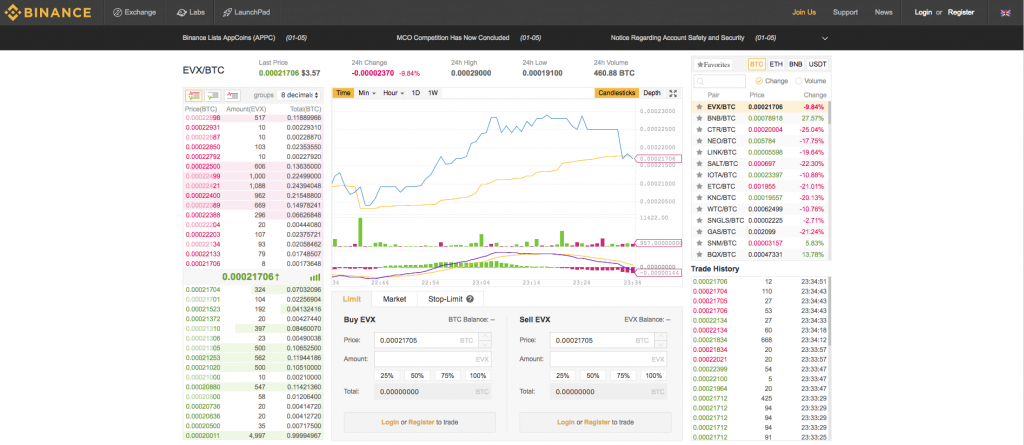Toggle the Favorites filter

click(715, 63)
